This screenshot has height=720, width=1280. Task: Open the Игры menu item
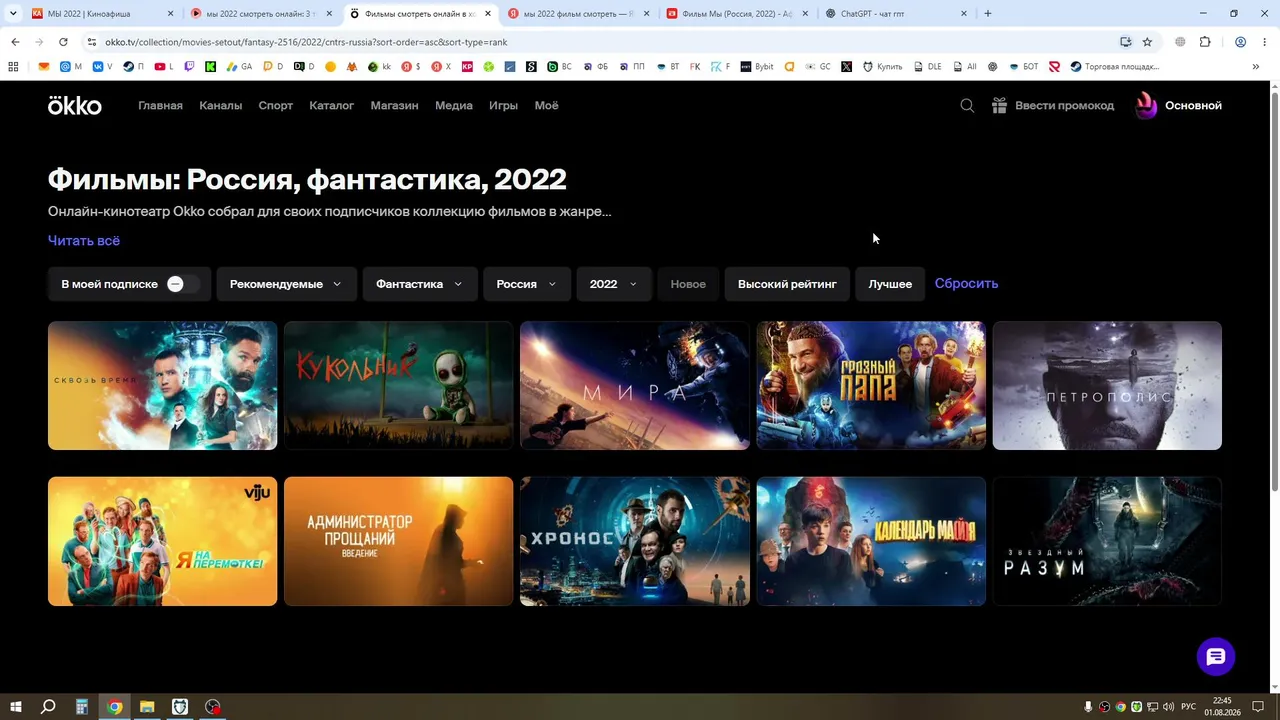coord(503,105)
